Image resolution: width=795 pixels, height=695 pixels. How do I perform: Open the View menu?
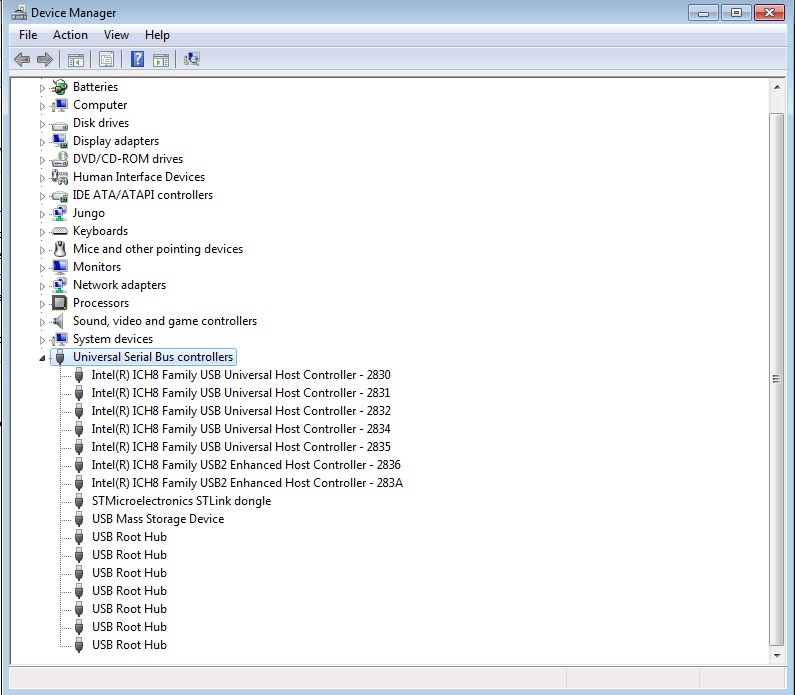point(116,35)
